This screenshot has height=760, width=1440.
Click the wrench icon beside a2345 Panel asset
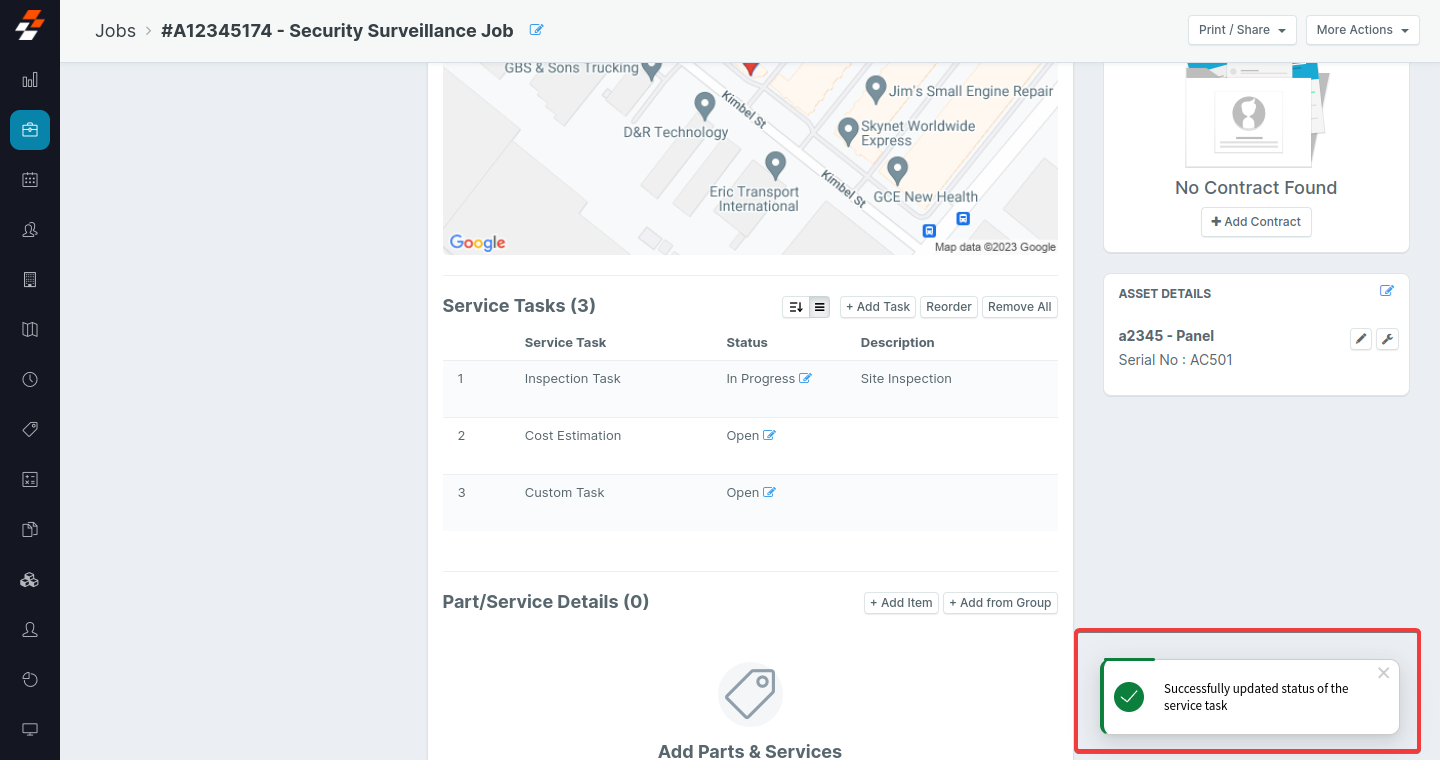click(1387, 339)
